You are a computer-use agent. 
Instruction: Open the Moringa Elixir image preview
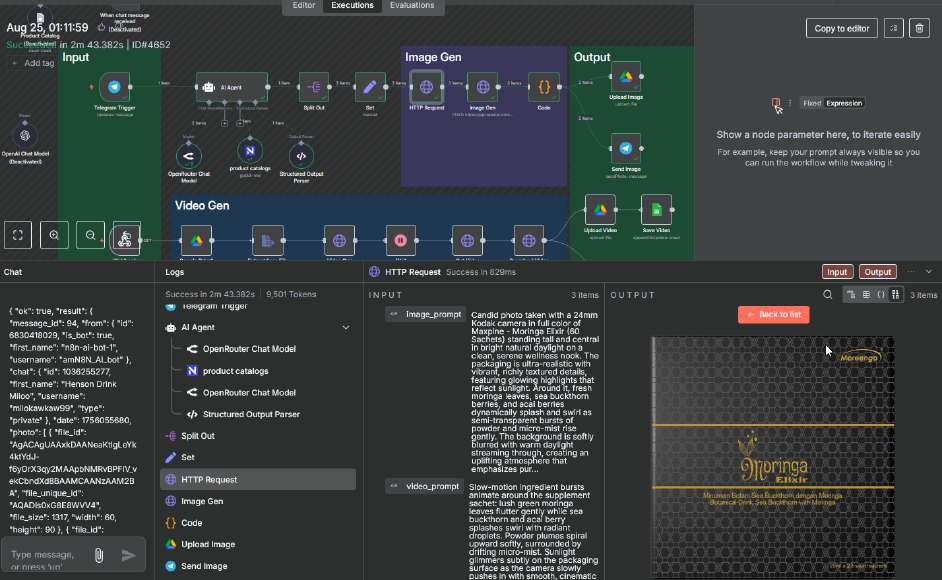(773, 457)
